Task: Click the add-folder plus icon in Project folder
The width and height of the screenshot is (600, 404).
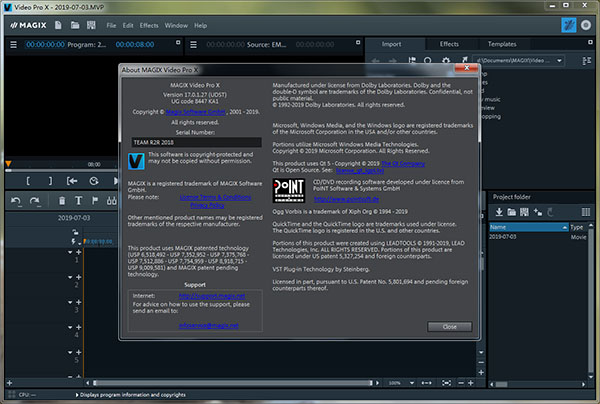Action: click(538, 212)
